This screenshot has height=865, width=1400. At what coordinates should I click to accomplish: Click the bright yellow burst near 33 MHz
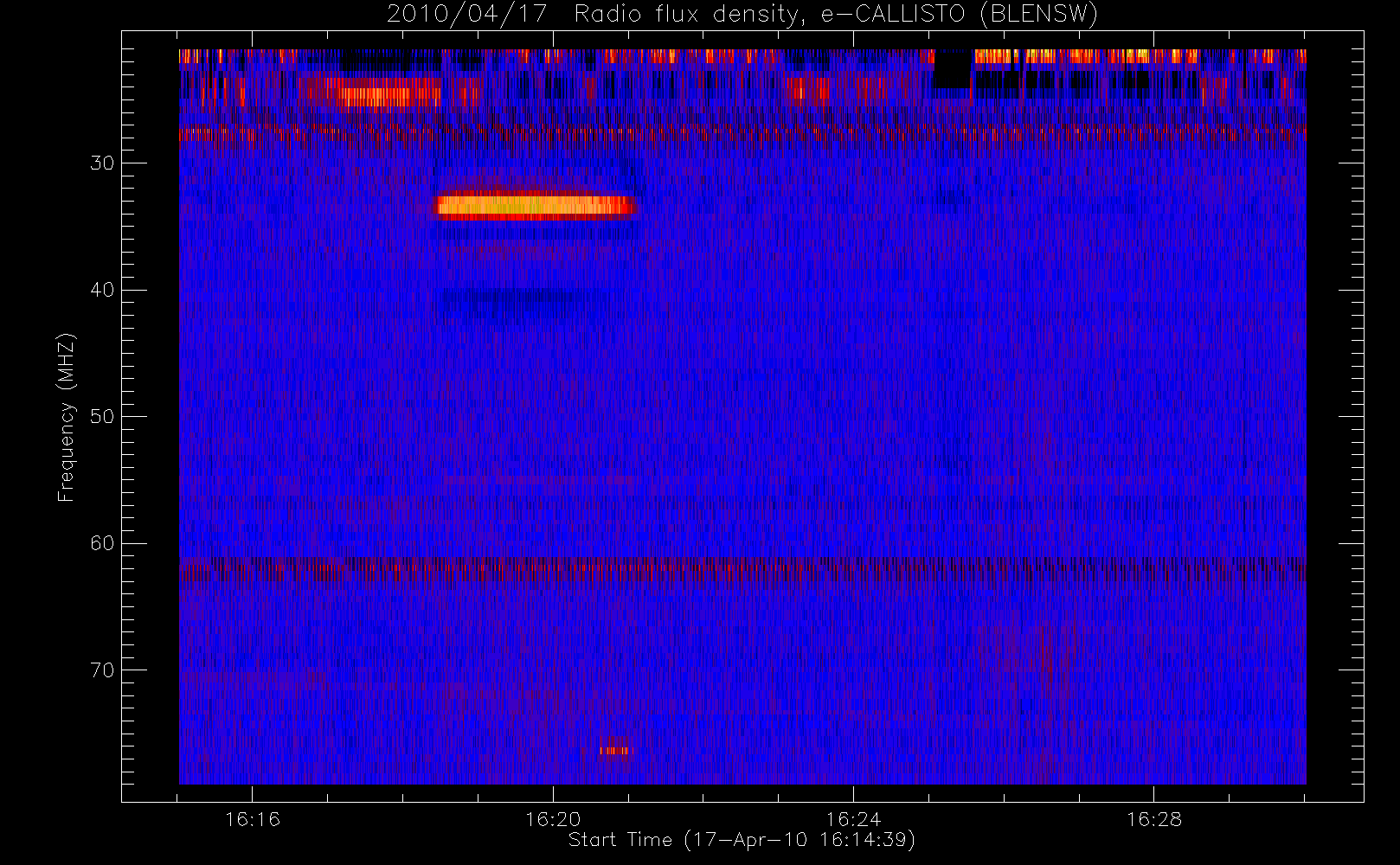[x=537, y=206]
